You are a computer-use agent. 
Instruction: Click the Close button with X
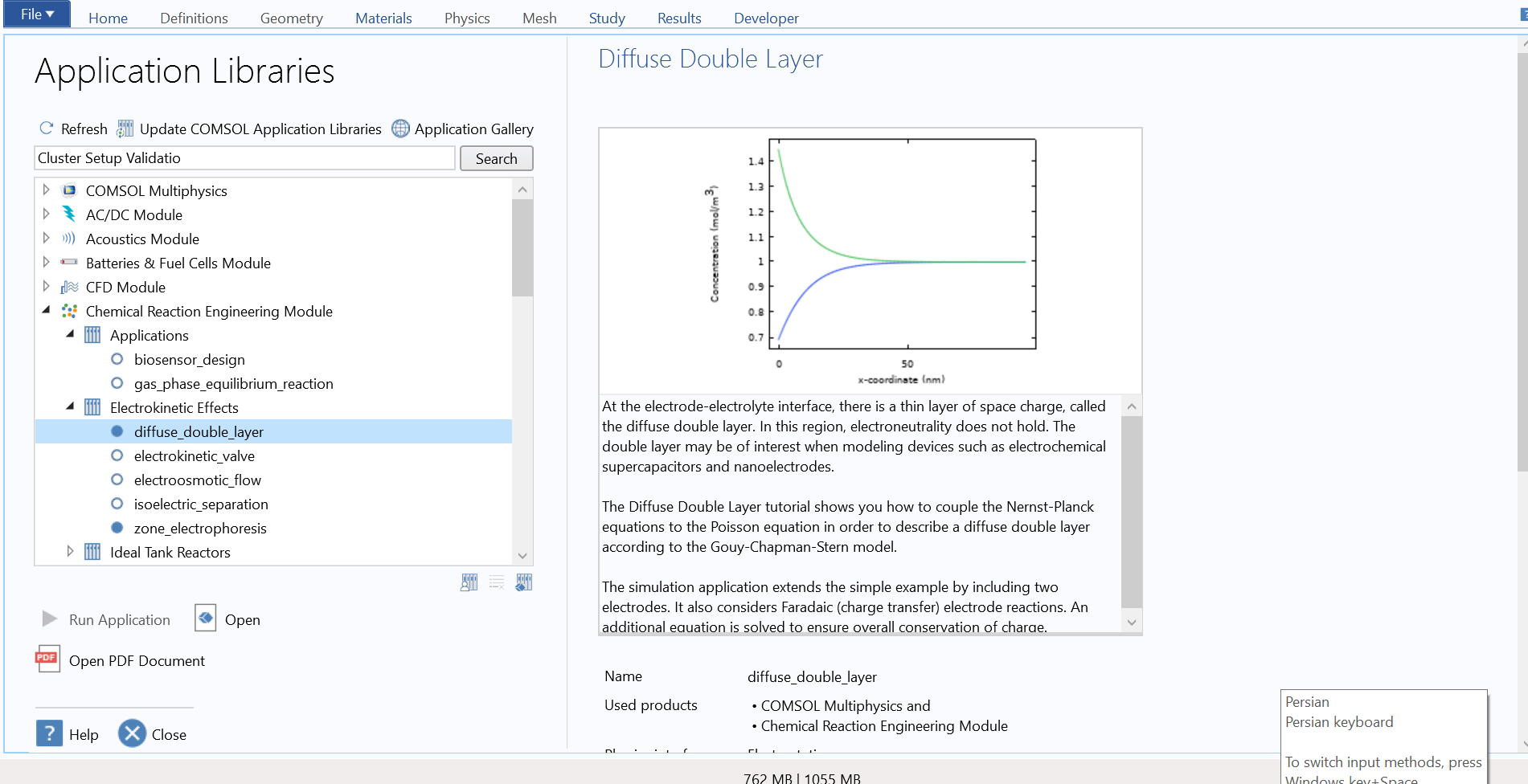tap(133, 733)
